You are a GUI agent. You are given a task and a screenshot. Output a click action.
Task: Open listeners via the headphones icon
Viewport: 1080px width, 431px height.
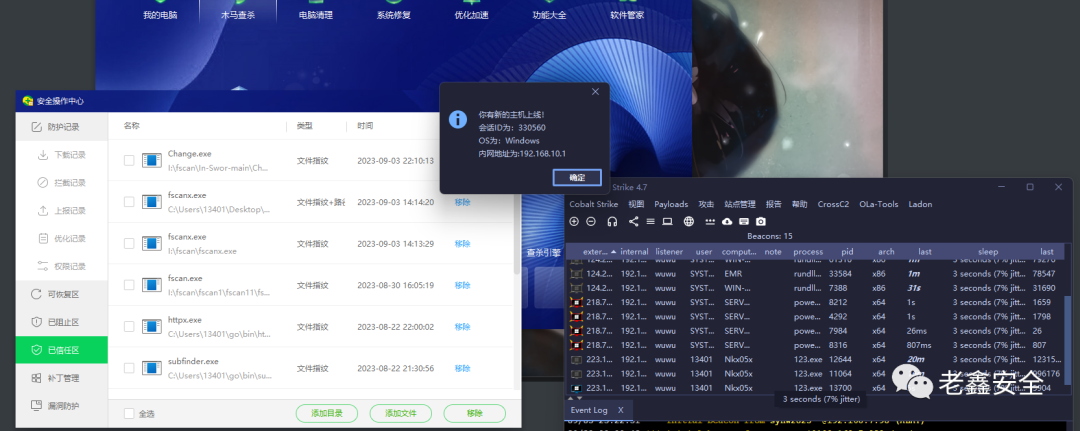tap(612, 221)
